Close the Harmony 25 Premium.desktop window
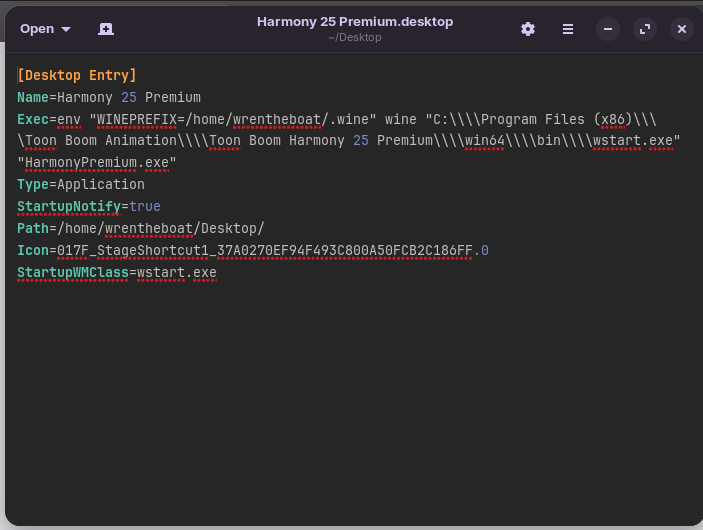The image size is (703, 530). 682,29
